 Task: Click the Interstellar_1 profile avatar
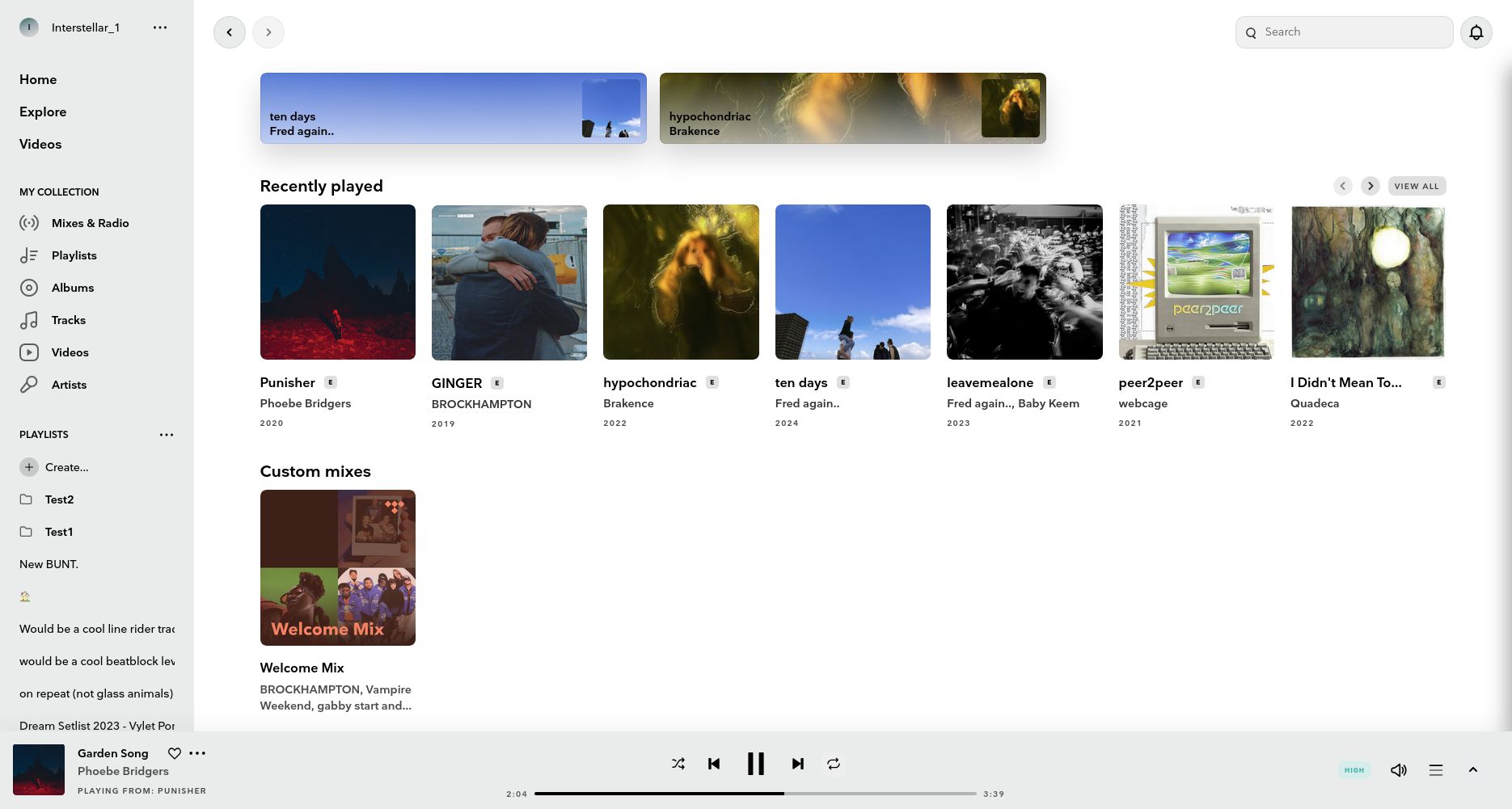[x=29, y=27]
